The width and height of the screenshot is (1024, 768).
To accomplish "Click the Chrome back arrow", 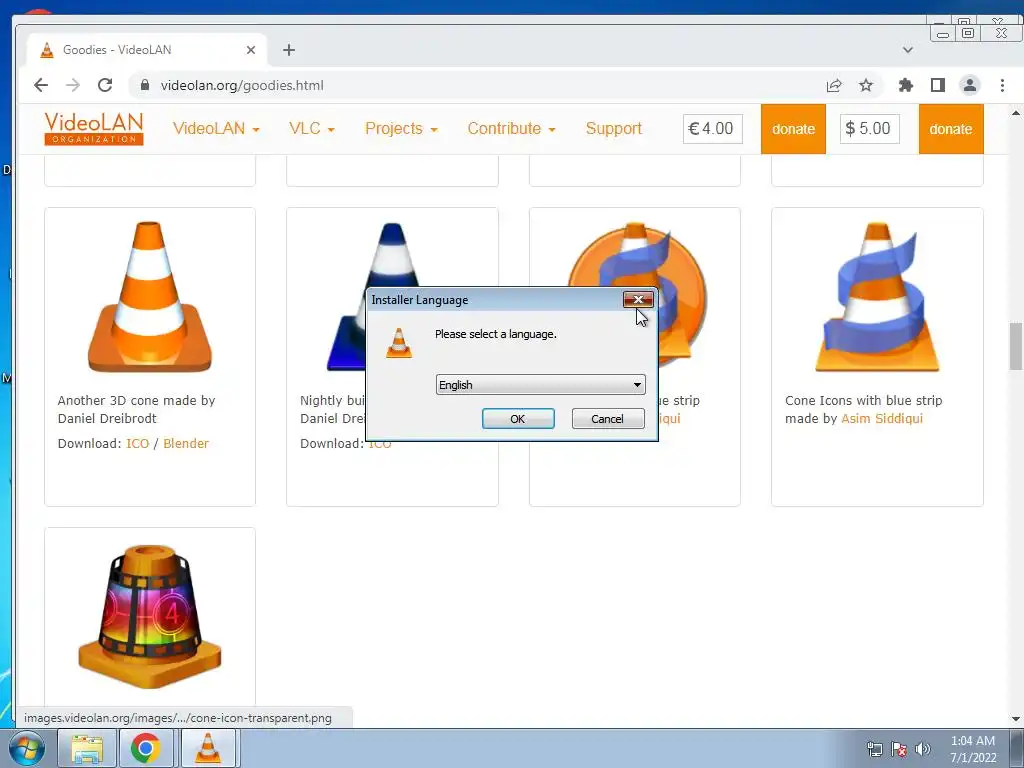I will click(41, 85).
